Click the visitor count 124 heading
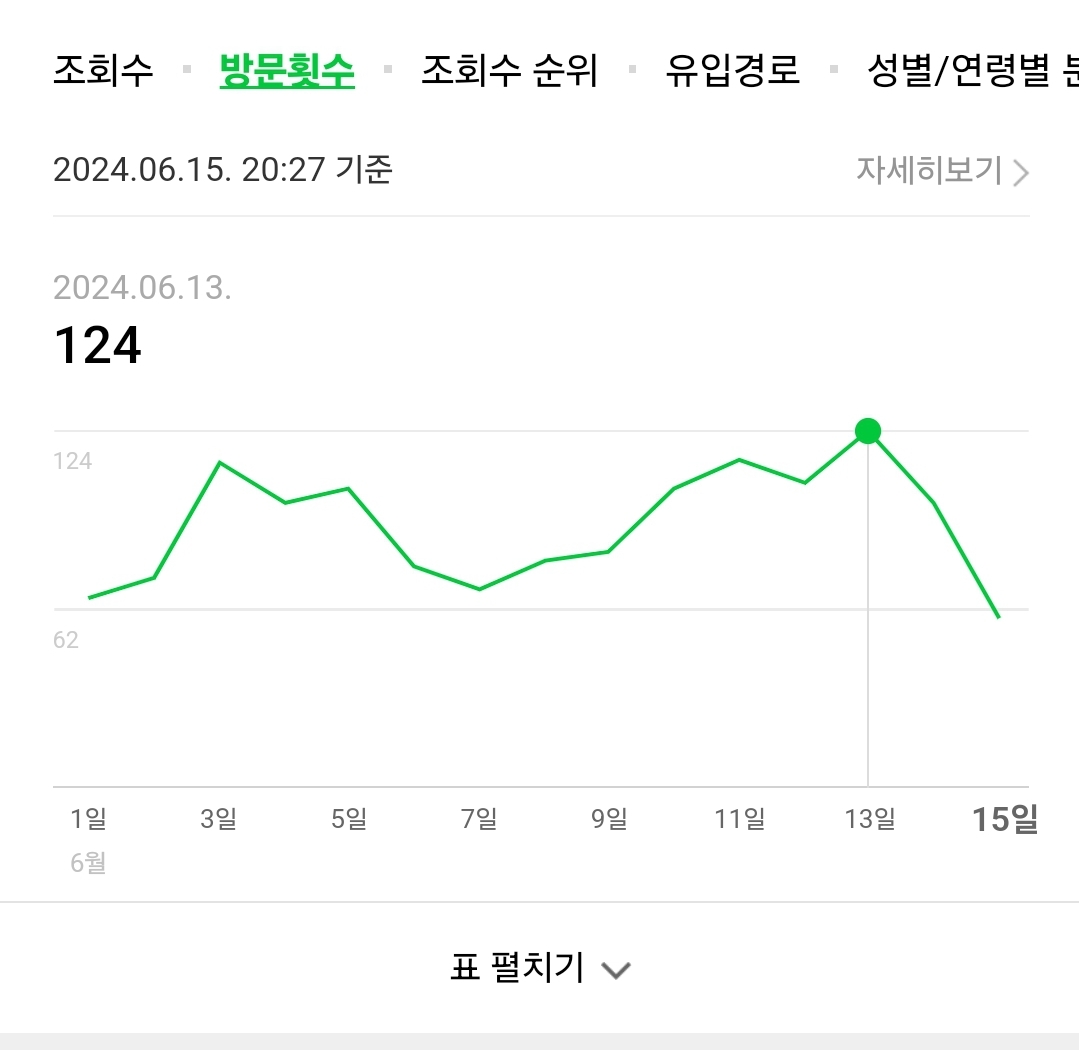 [97, 347]
